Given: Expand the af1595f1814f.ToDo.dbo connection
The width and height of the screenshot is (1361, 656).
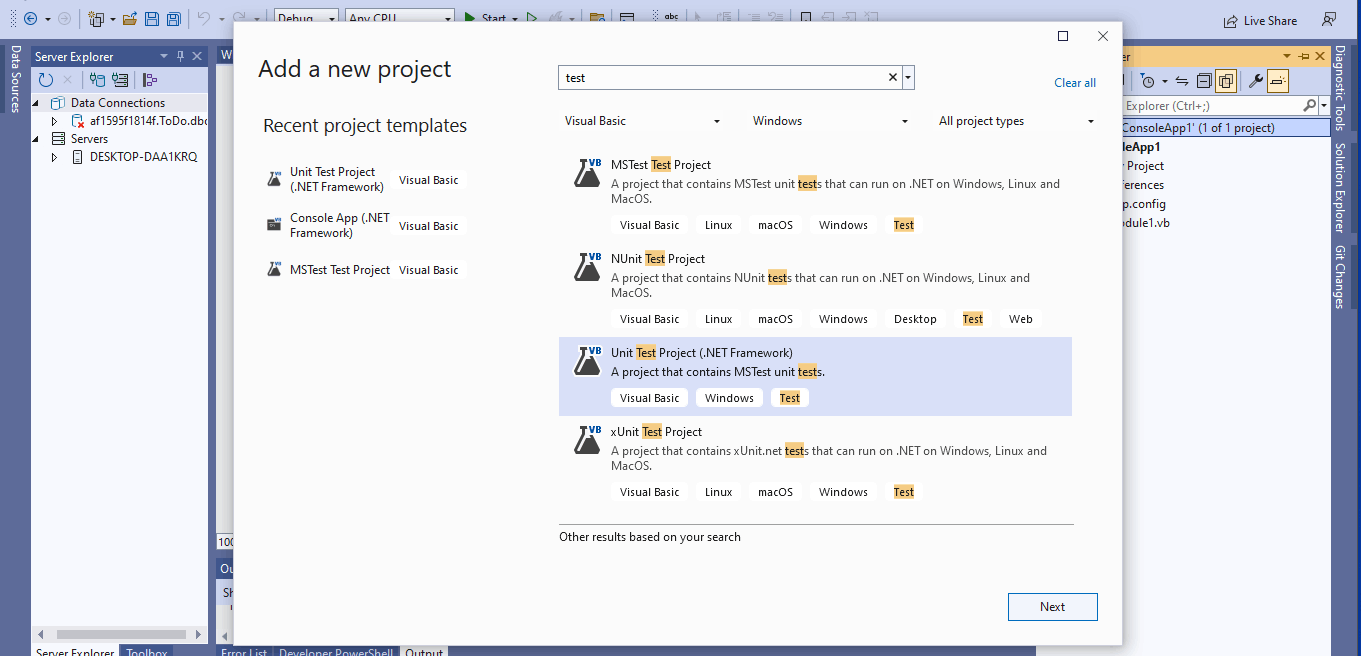Looking at the screenshot, I should tap(55, 121).
